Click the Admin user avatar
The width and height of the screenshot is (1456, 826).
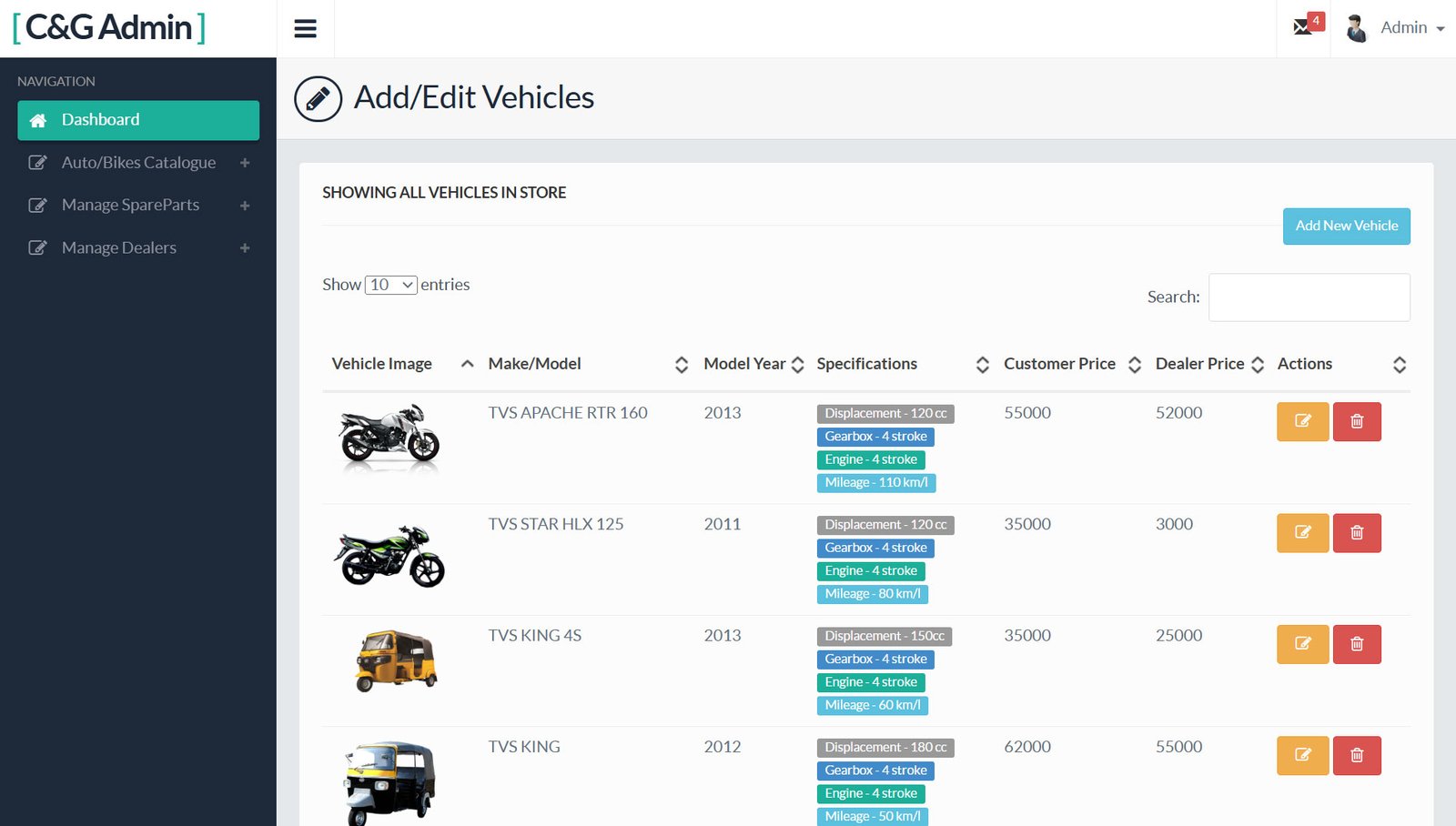click(x=1357, y=28)
